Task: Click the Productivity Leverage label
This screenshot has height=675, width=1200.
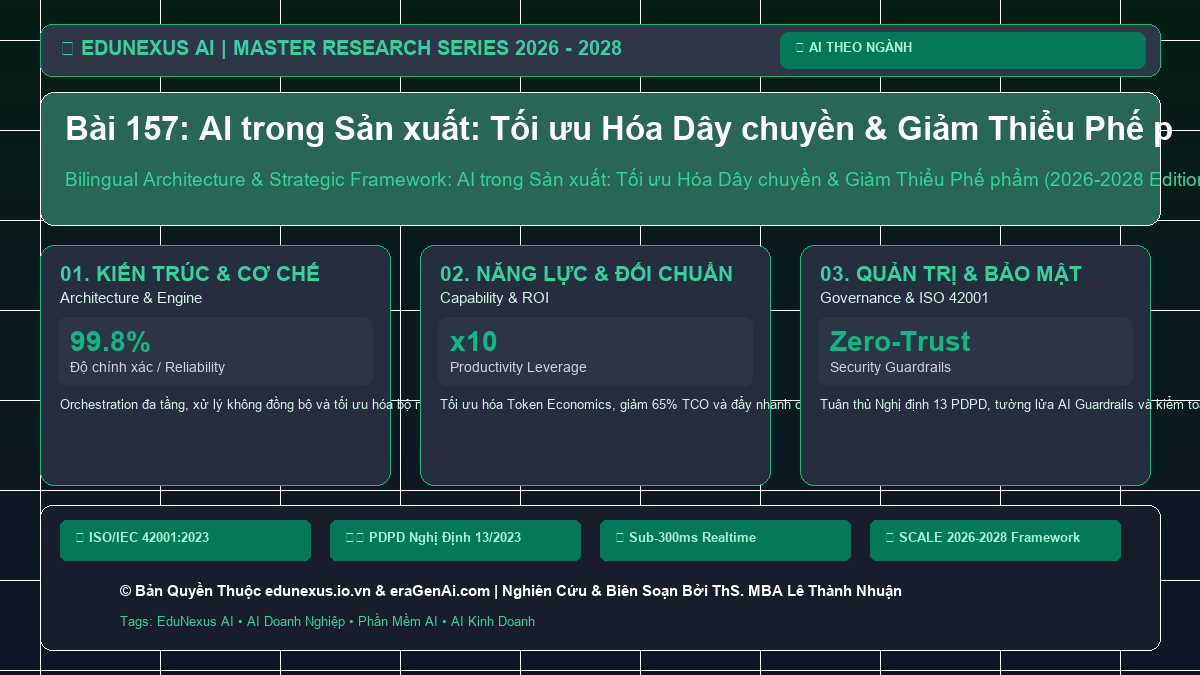Action: point(518,368)
